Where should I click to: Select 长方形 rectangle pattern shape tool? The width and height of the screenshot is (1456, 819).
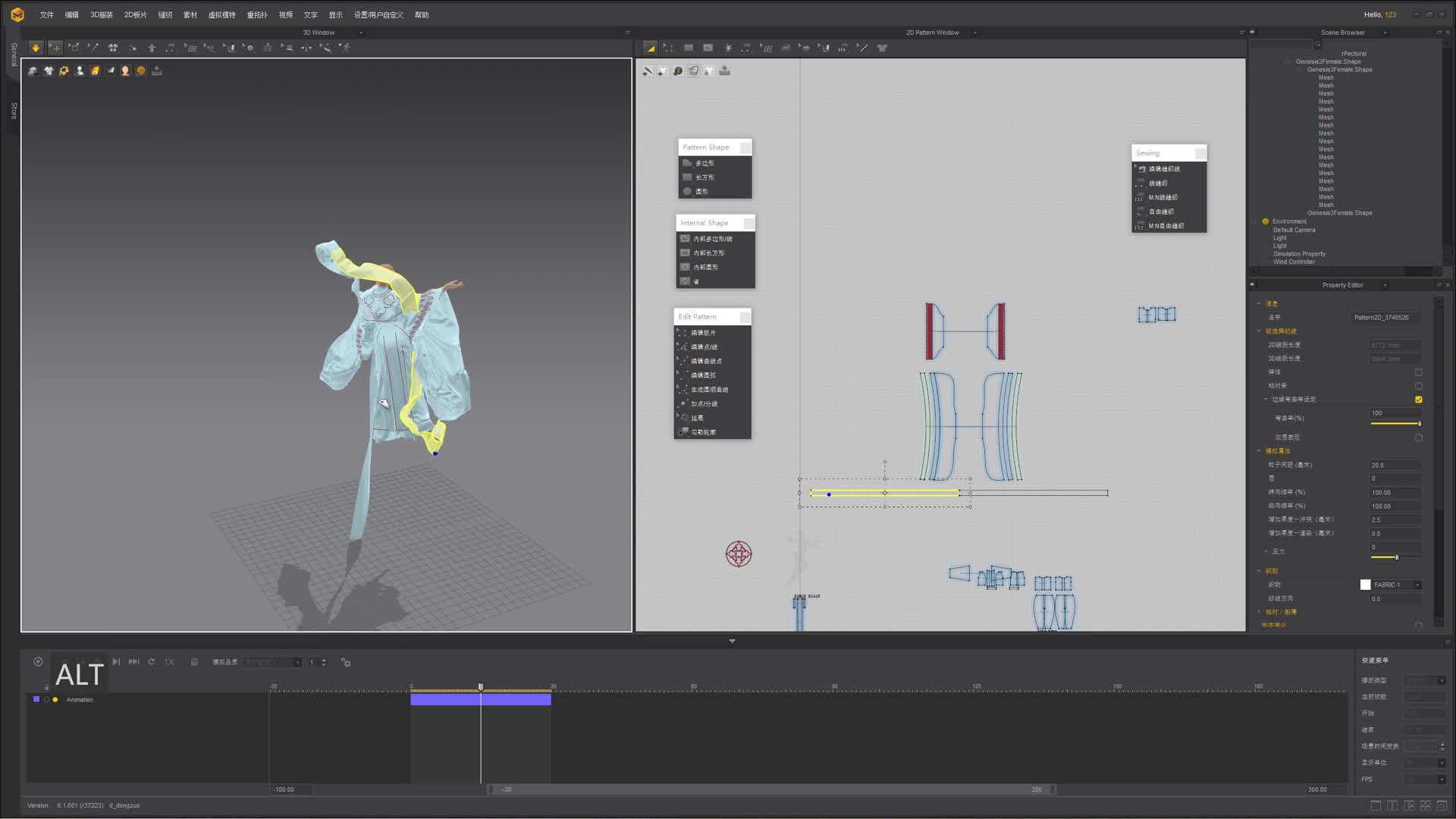click(x=704, y=177)
